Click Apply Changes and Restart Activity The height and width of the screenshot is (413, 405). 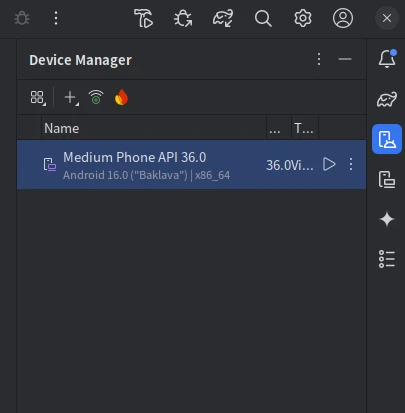click(183, 18)
